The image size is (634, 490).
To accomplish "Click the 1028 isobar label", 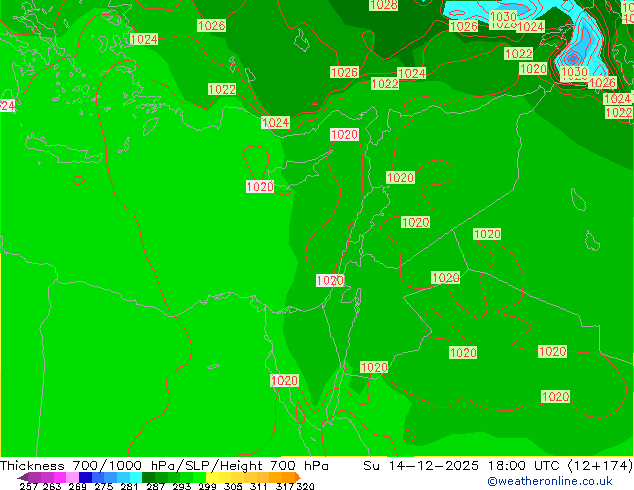I will [x=383, y=4].
